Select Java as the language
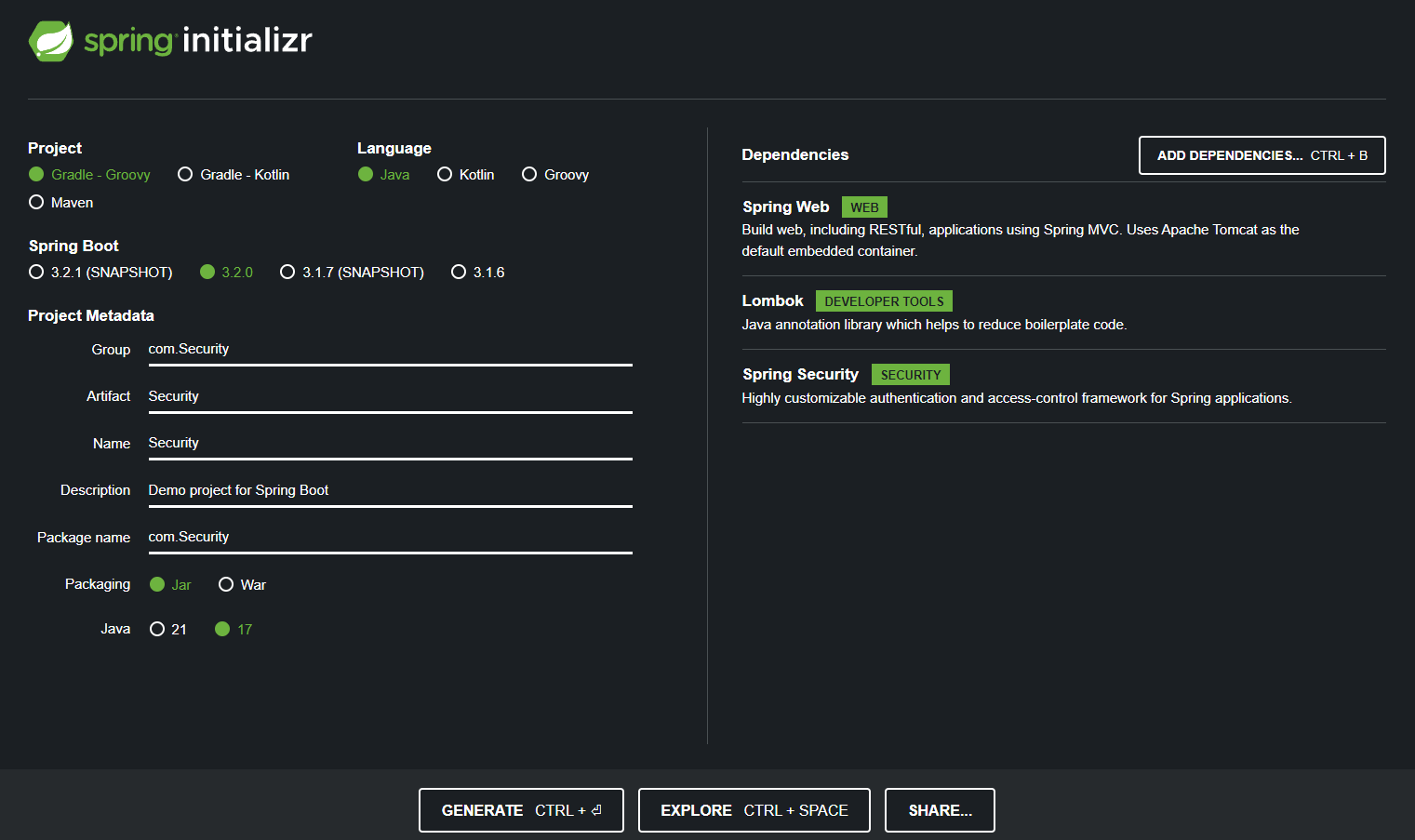This screenshot has height=840, width=1415. point(384,175)
